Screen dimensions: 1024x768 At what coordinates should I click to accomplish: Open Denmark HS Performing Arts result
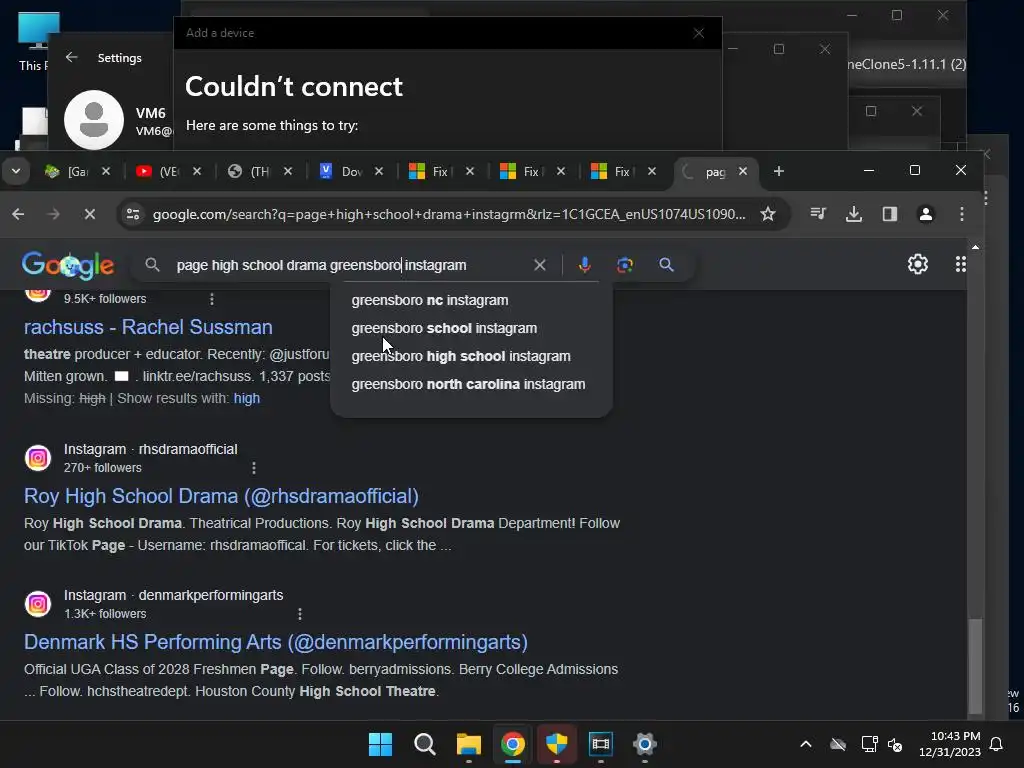[x=276, y=643]
